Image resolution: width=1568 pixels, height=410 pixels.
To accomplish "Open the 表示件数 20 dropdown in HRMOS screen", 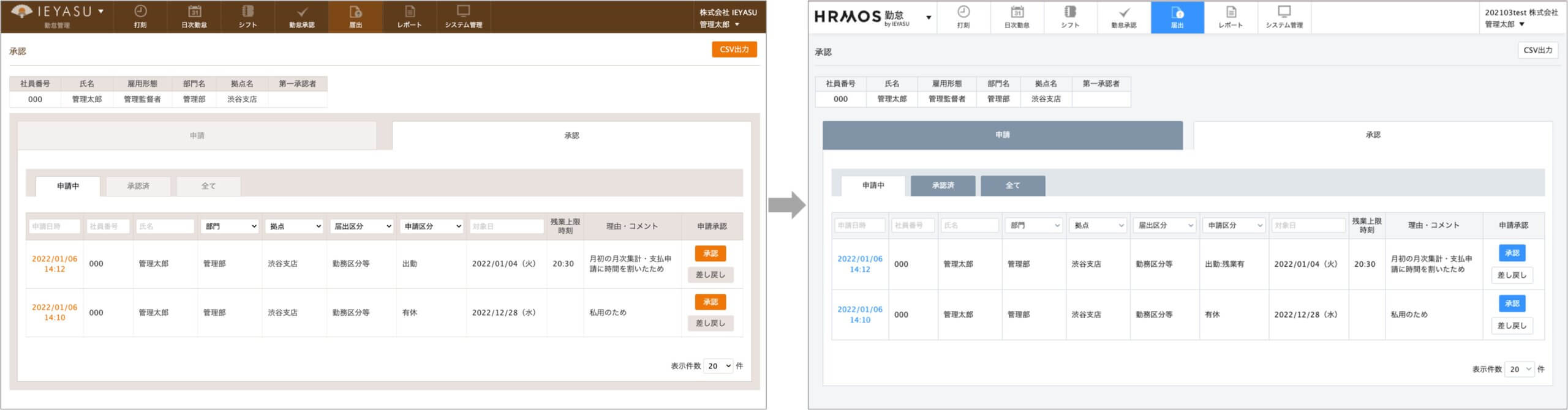I will (1520, 369).
